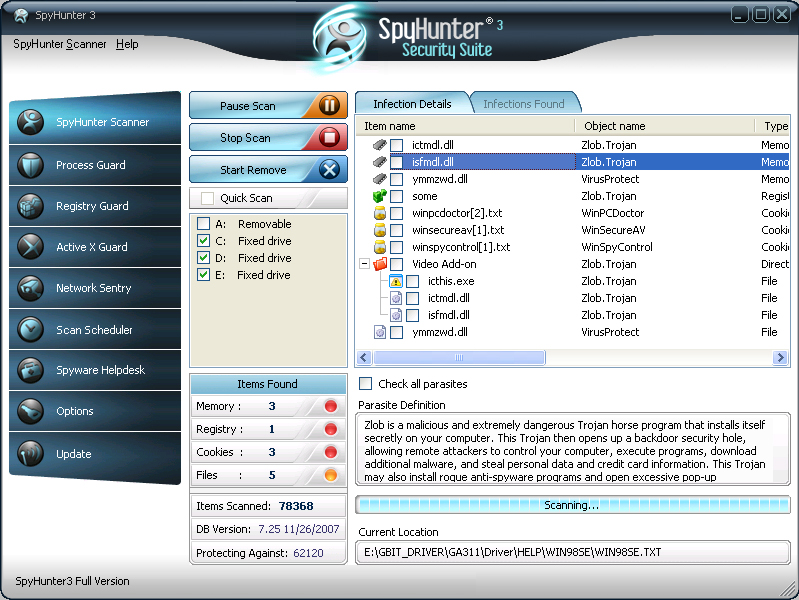Uncheck the E: Fixed drive checkbox

[204, 275]
